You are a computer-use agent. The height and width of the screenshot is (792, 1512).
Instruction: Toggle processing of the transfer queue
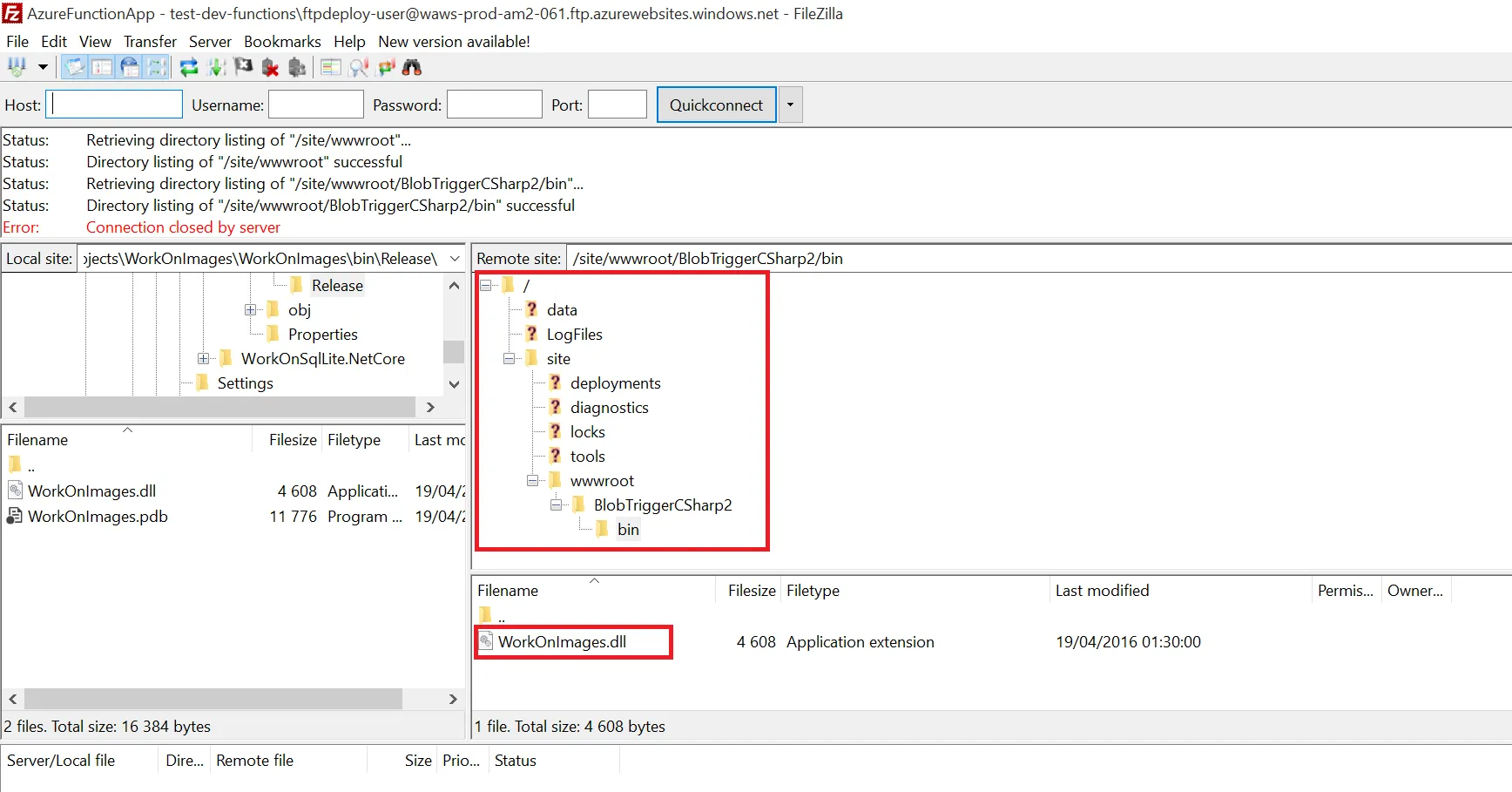[x=216, y=67]
